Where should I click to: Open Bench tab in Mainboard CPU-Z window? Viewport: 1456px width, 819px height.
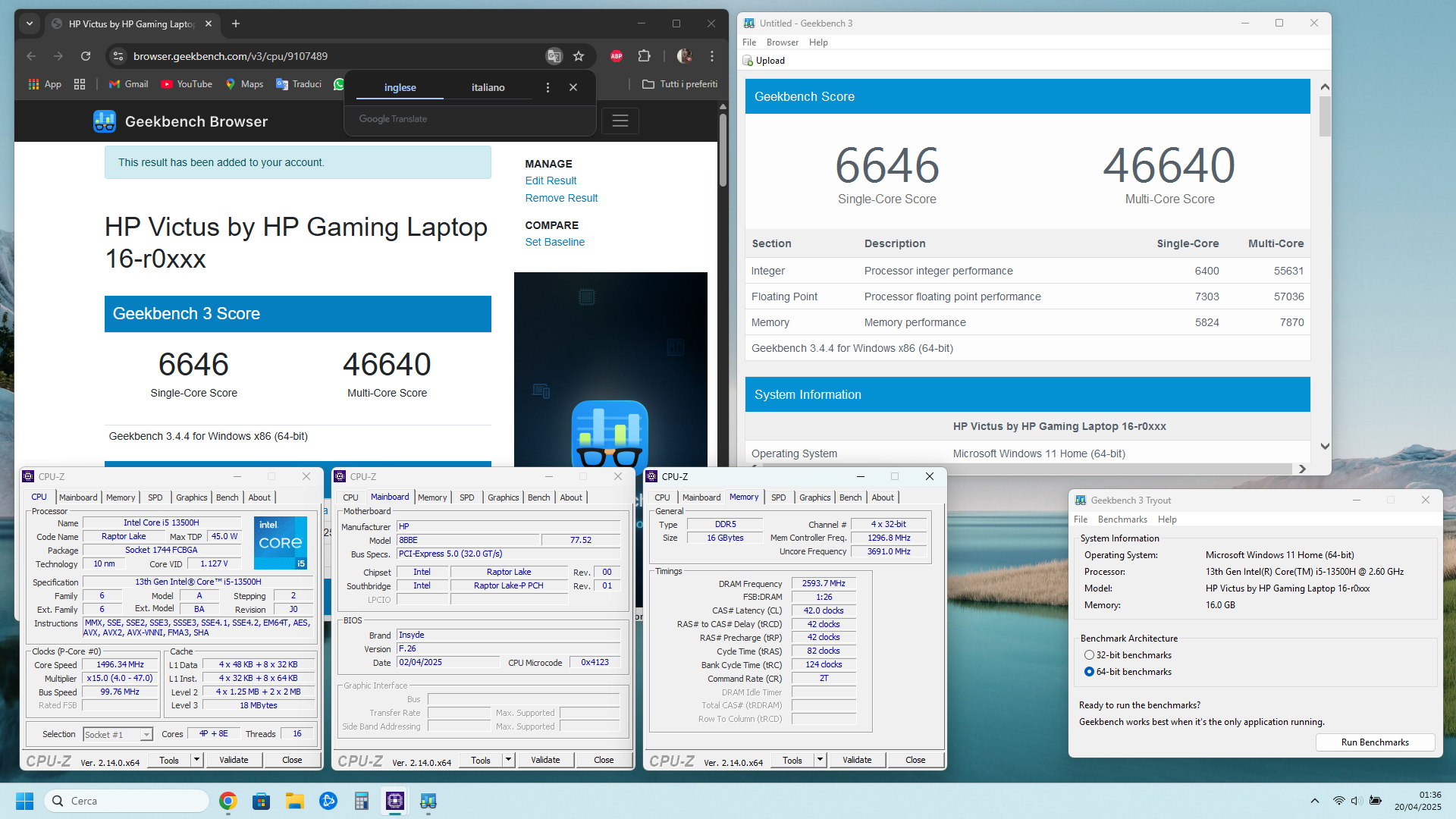538,497
